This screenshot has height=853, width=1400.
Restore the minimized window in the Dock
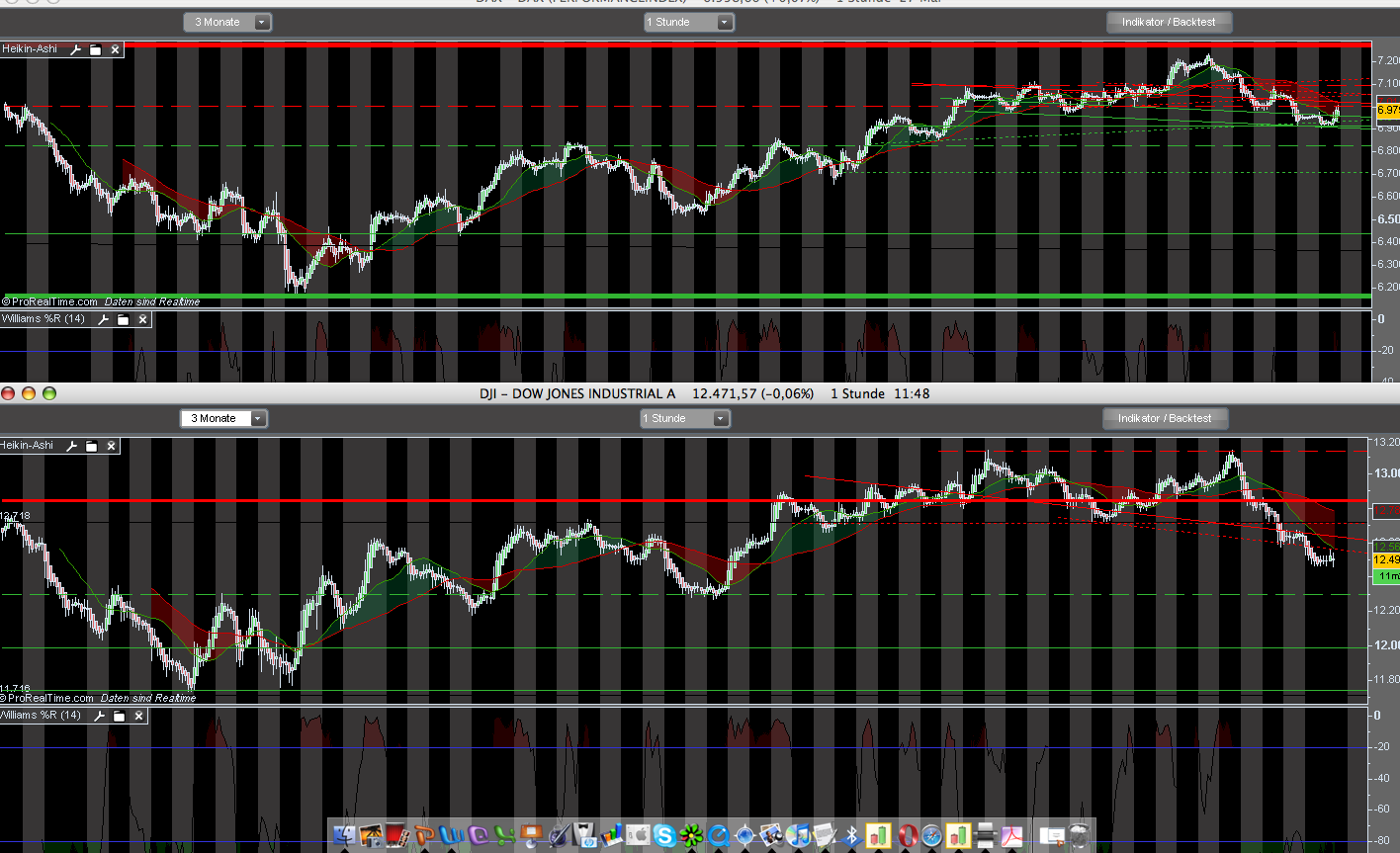(x=1051, y=835)
